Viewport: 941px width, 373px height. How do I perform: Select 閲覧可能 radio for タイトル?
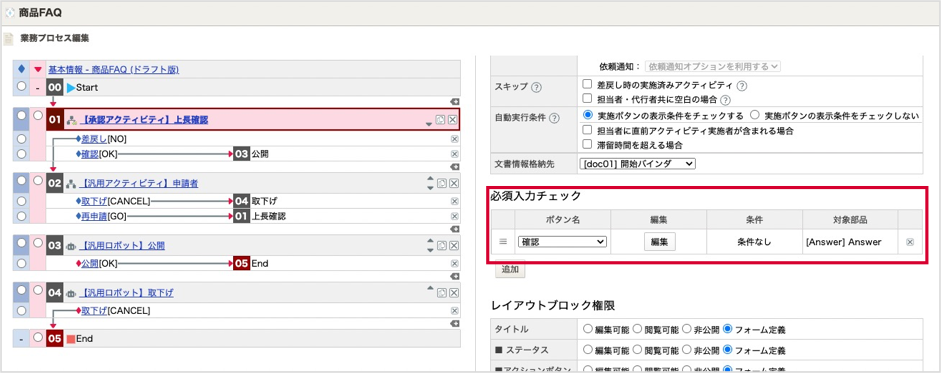(x=637, y=329)
